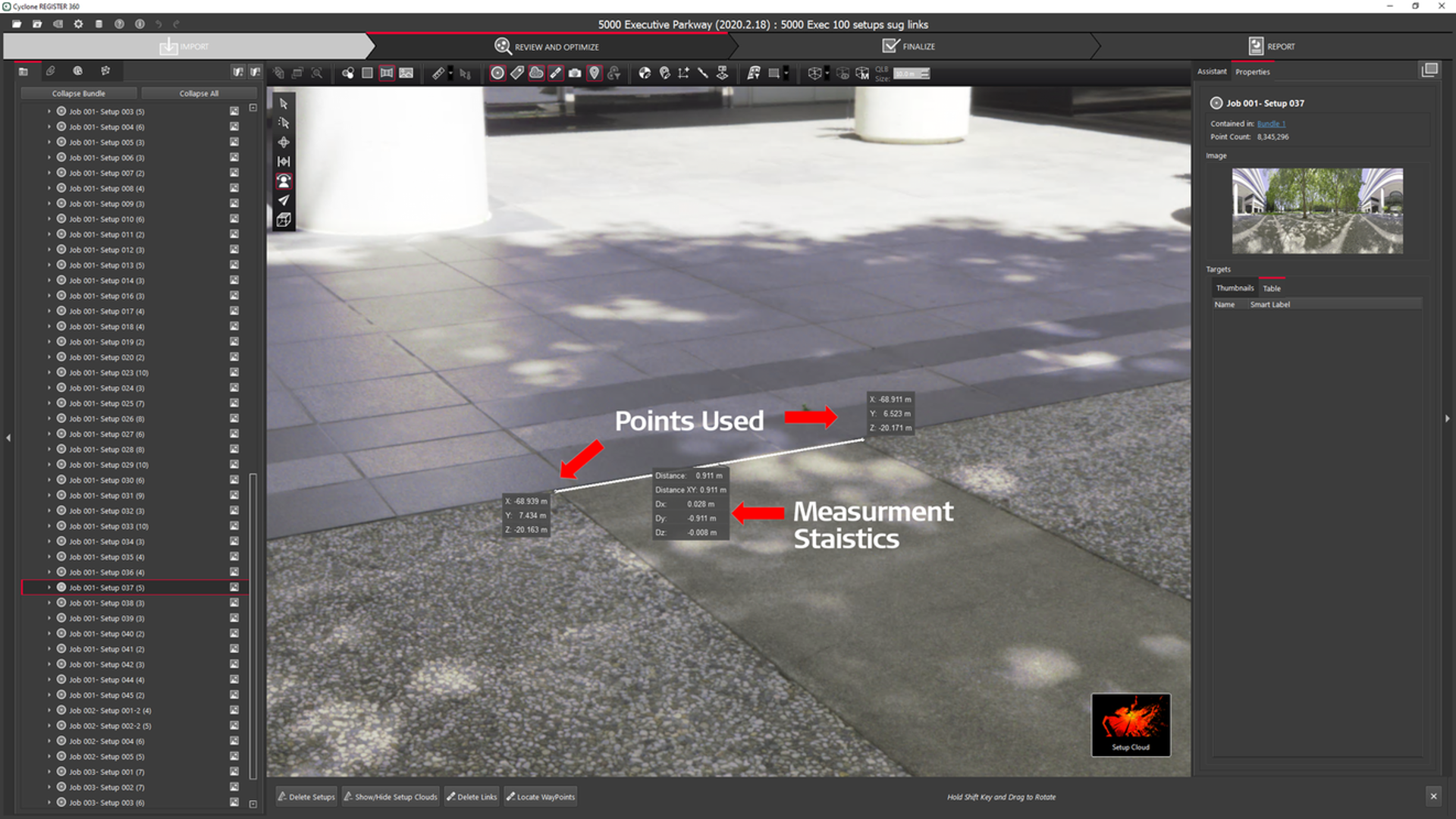Viewport: 1456px width, 819px height.
Task: Click the camera snapshot icon in toolbar
Action: [575, 74]
